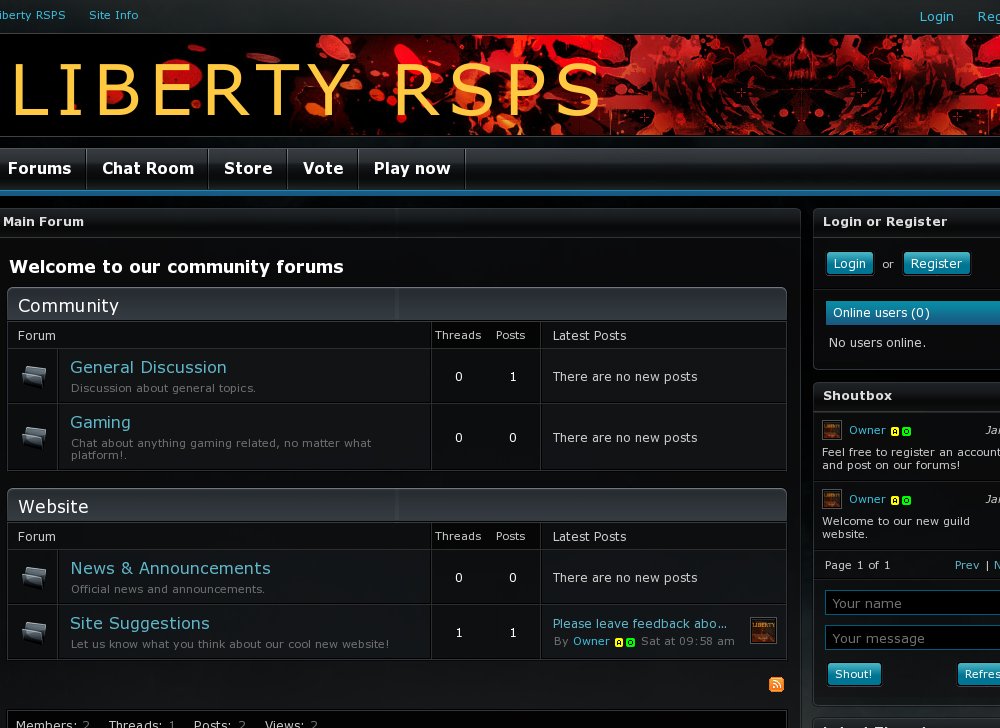Switch to the Chat Room tab

(x=147, y=168)
